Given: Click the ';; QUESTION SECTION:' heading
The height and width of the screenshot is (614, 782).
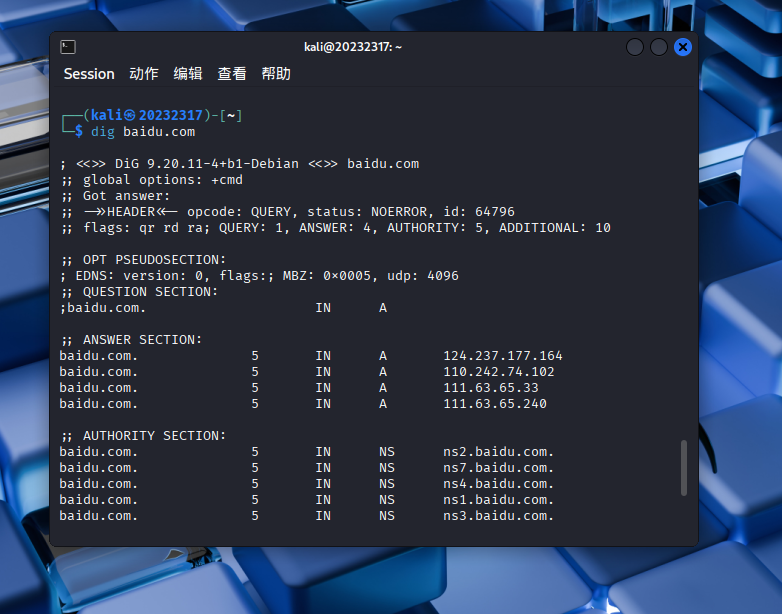Looking at the screenshot, I should [x=139, y=292].
